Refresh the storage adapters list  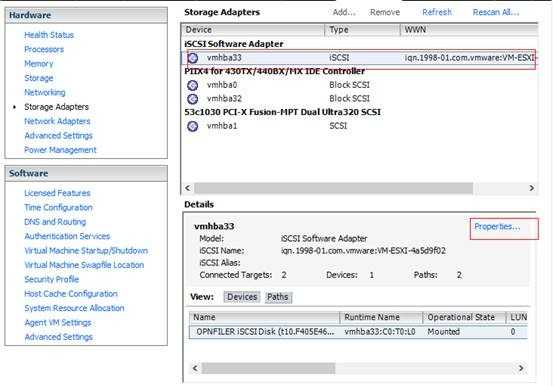pos(437,12)
